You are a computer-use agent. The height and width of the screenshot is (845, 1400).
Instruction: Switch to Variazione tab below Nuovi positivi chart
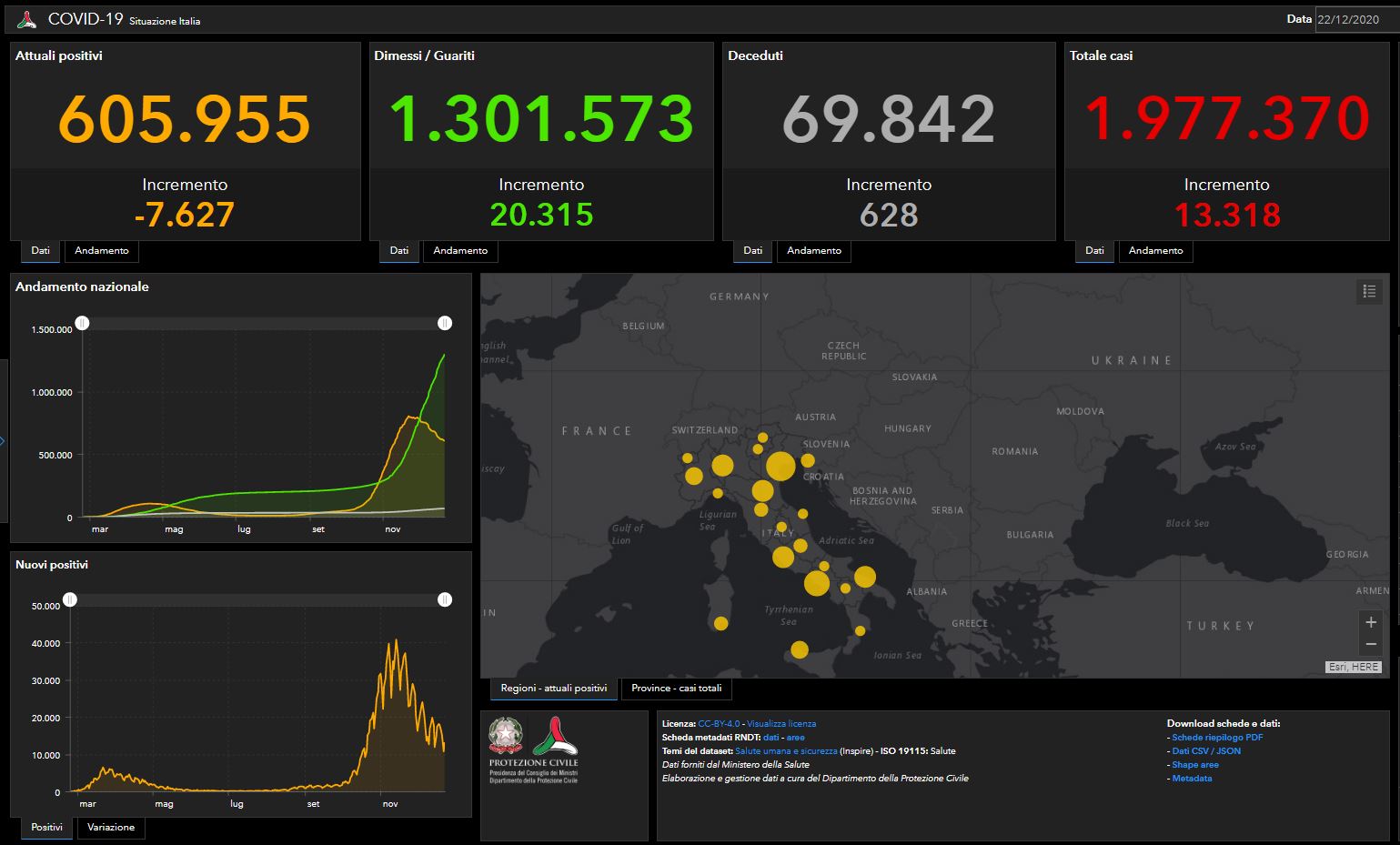click(x=111, y=827)
